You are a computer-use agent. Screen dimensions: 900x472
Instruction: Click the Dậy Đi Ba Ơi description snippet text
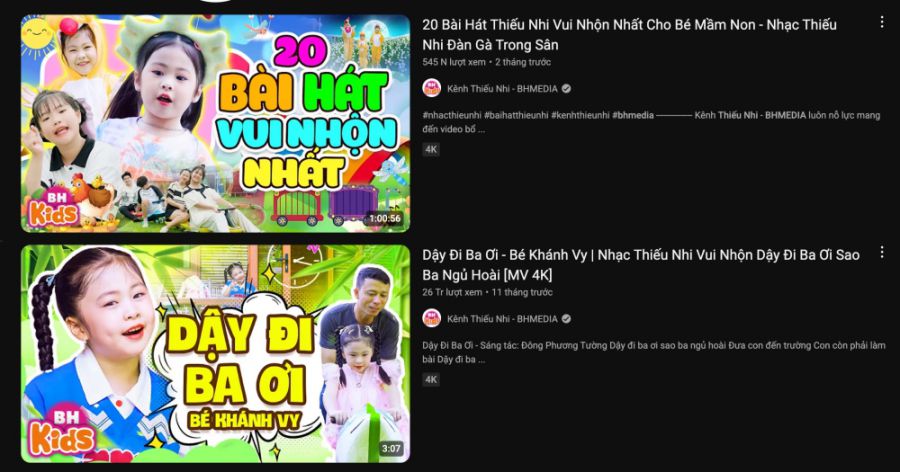point(654,352)
